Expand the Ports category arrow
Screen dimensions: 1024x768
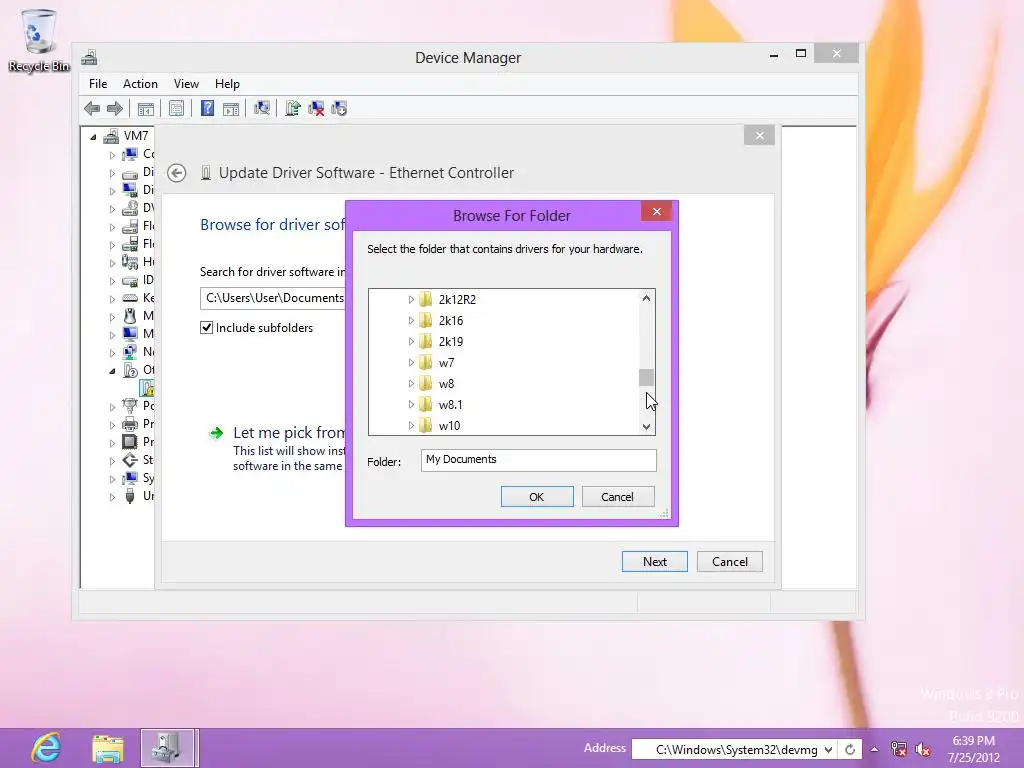coord(112,406)
